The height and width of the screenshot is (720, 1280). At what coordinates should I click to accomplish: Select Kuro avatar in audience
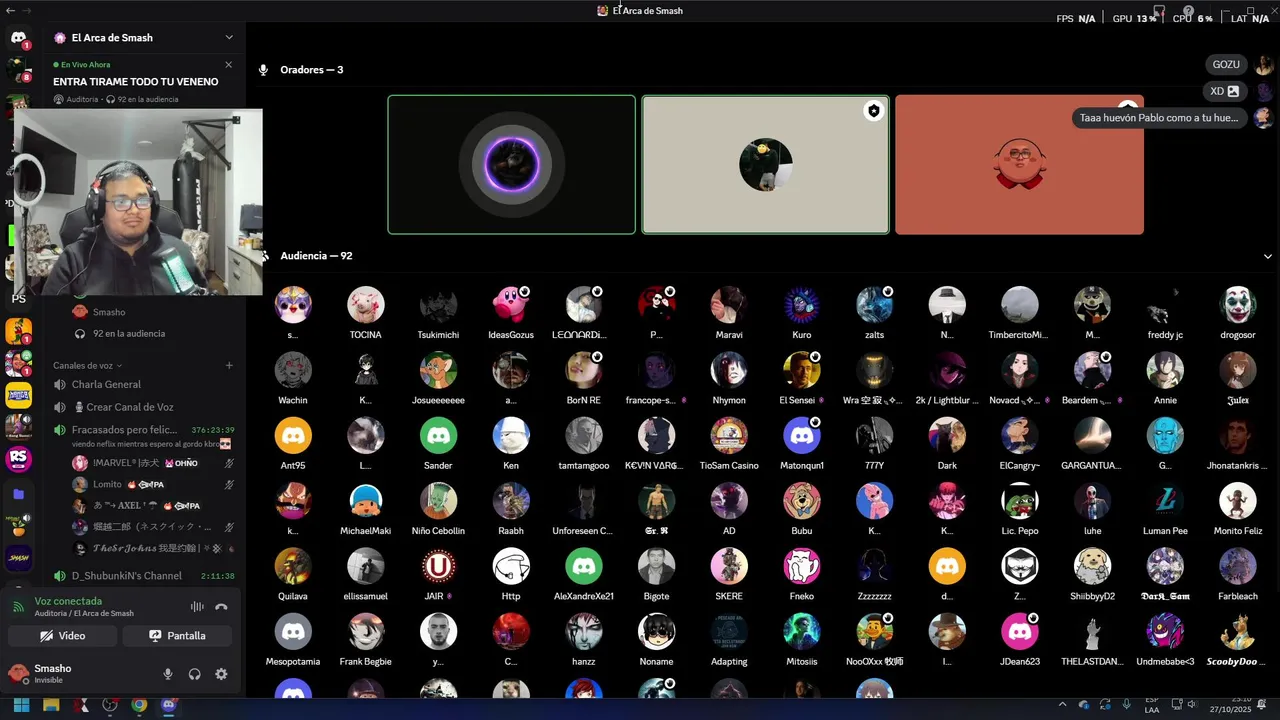click(801, 305)
